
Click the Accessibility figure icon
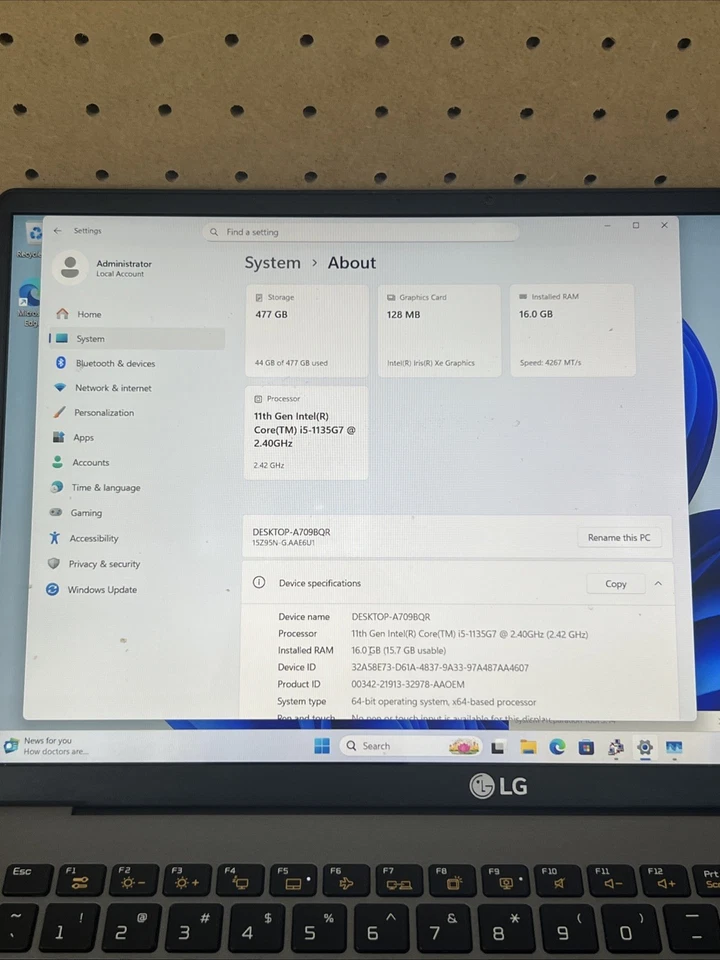click(x=54, y=538)
